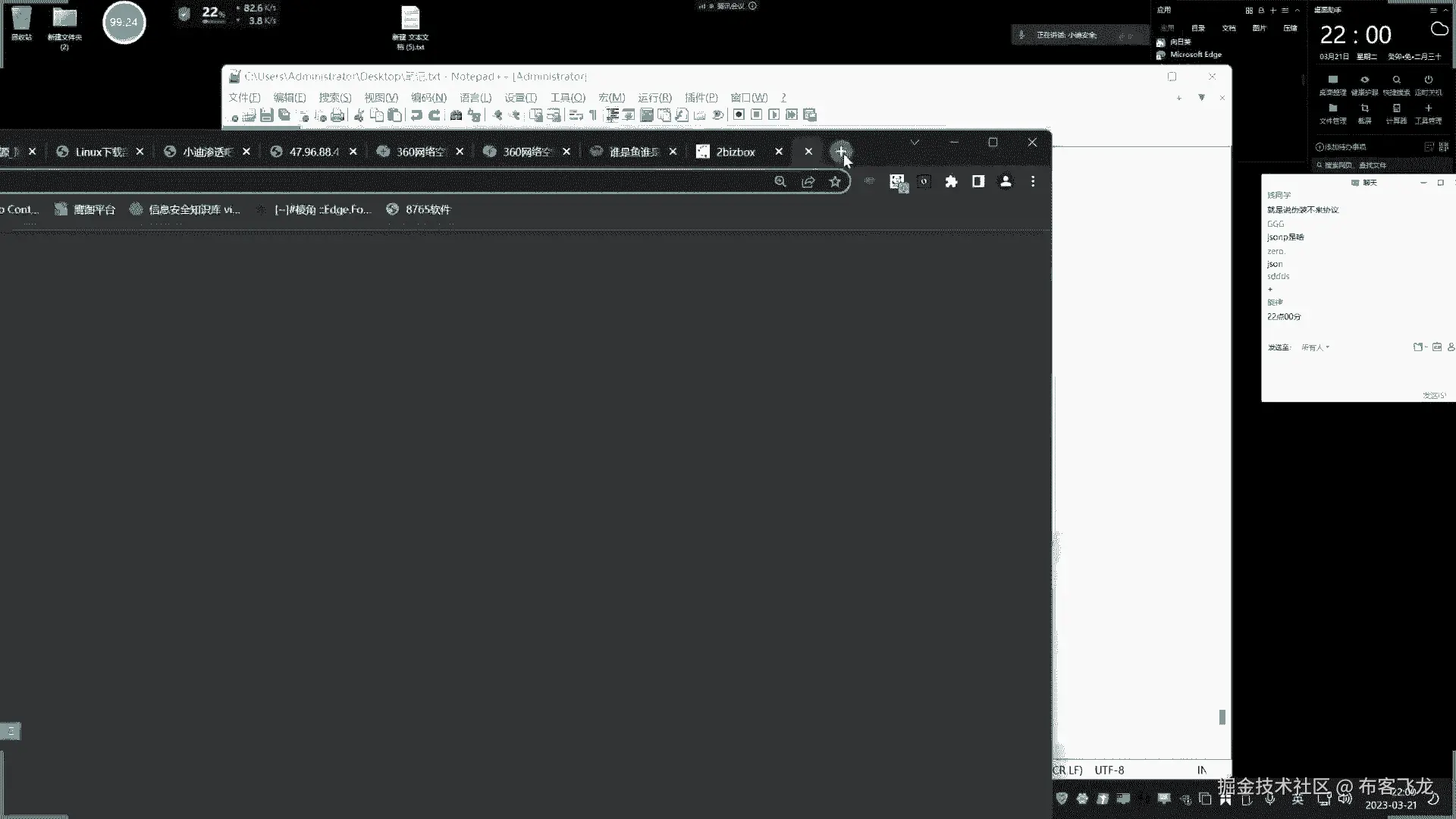Toggle the browser side panel

pos(978,182)
